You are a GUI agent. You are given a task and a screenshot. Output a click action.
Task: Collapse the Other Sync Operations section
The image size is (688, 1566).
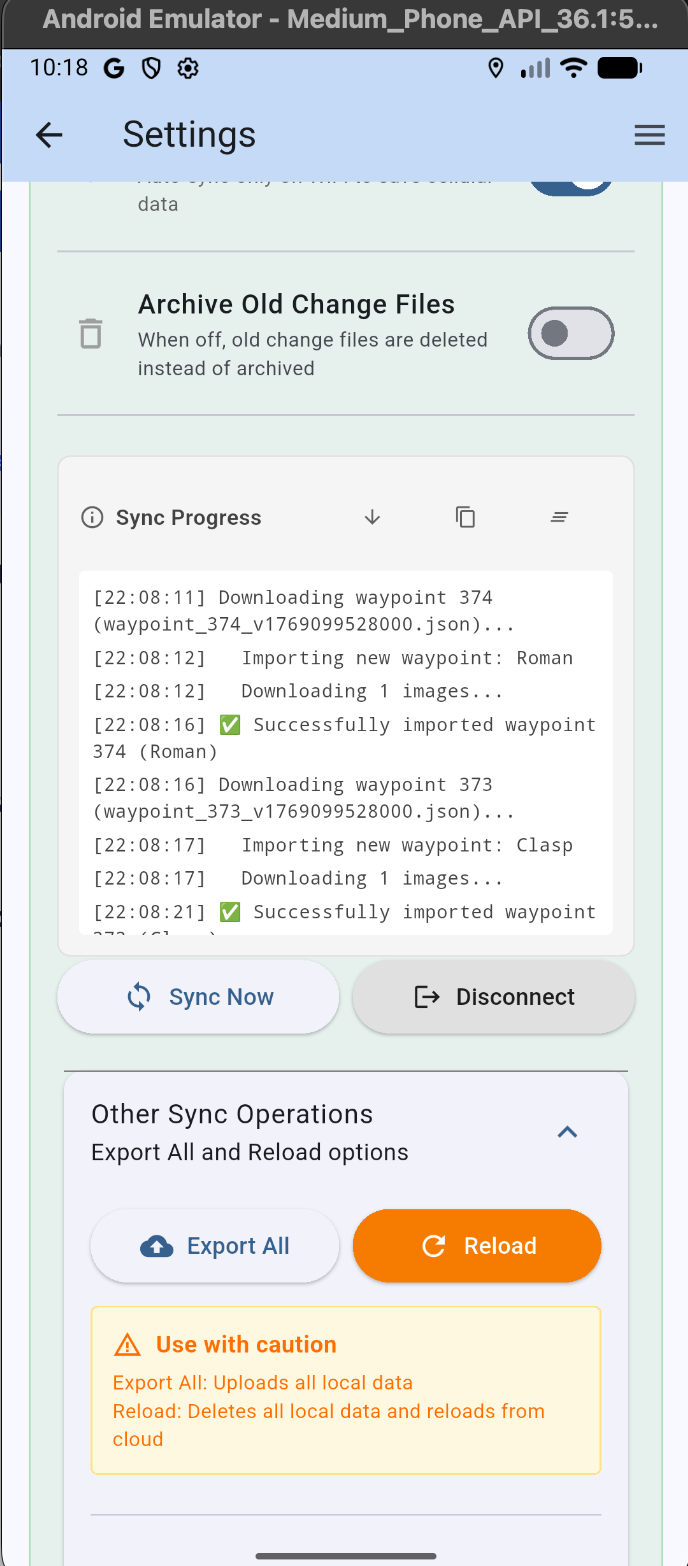coord(567,1131)
